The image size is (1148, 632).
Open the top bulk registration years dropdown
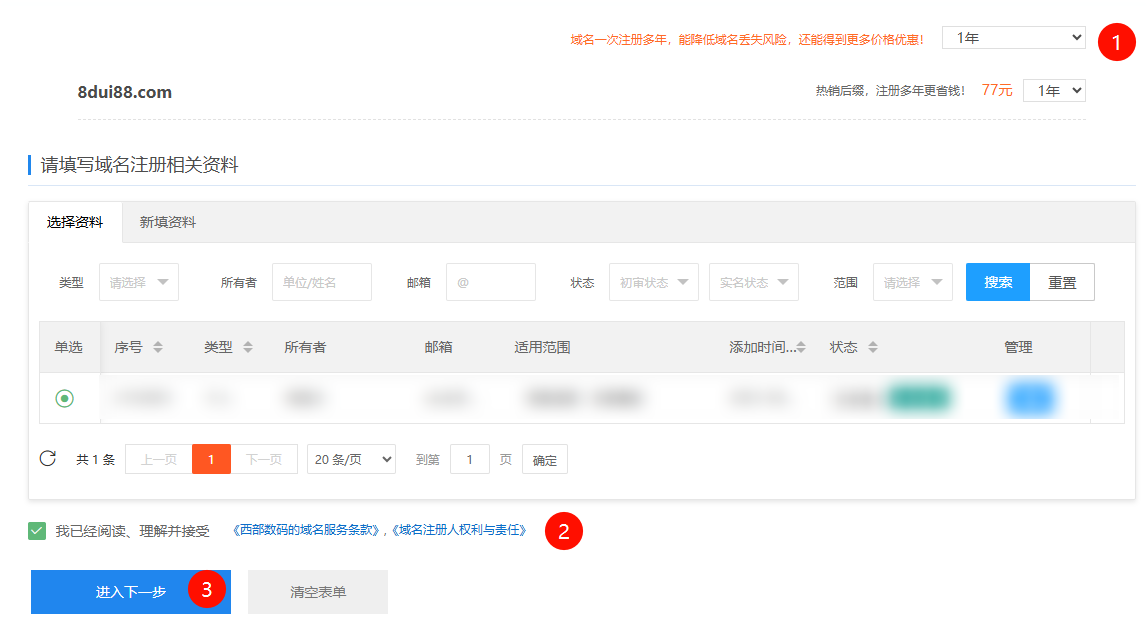point(1013,38)
